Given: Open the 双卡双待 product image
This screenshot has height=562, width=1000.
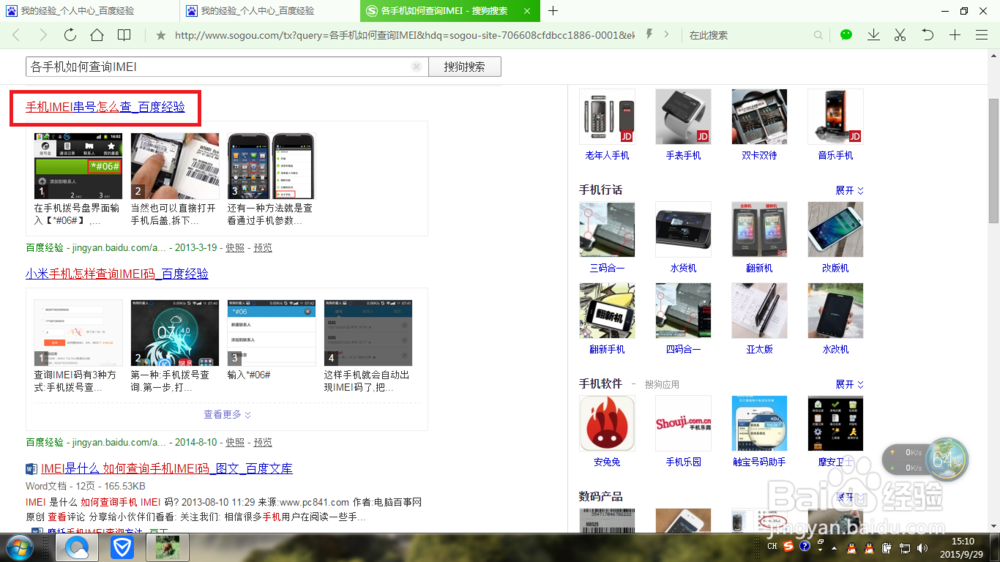Looking at the screenshot, I should tap(759, 116).
